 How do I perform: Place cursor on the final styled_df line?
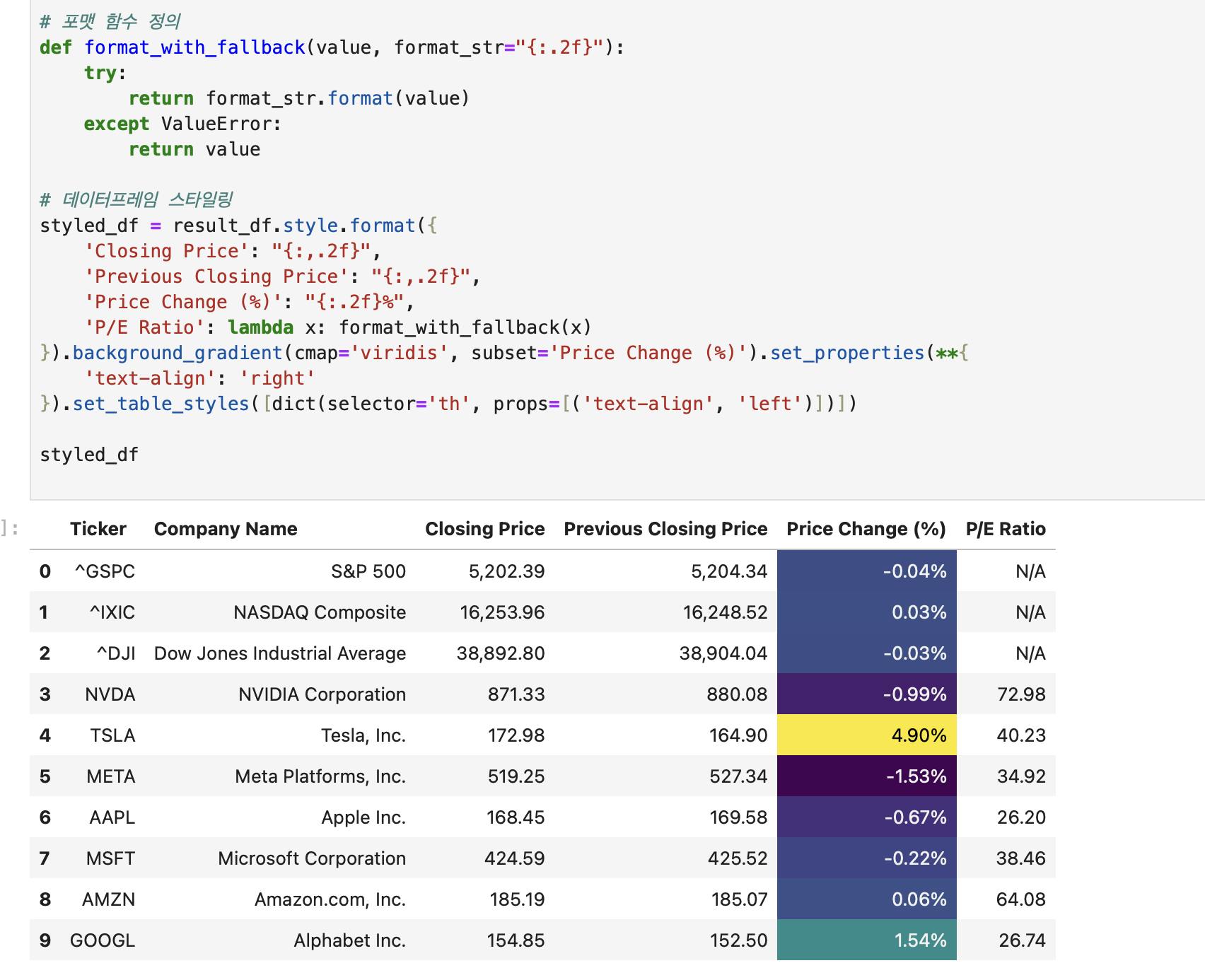[x=89, y=455]
